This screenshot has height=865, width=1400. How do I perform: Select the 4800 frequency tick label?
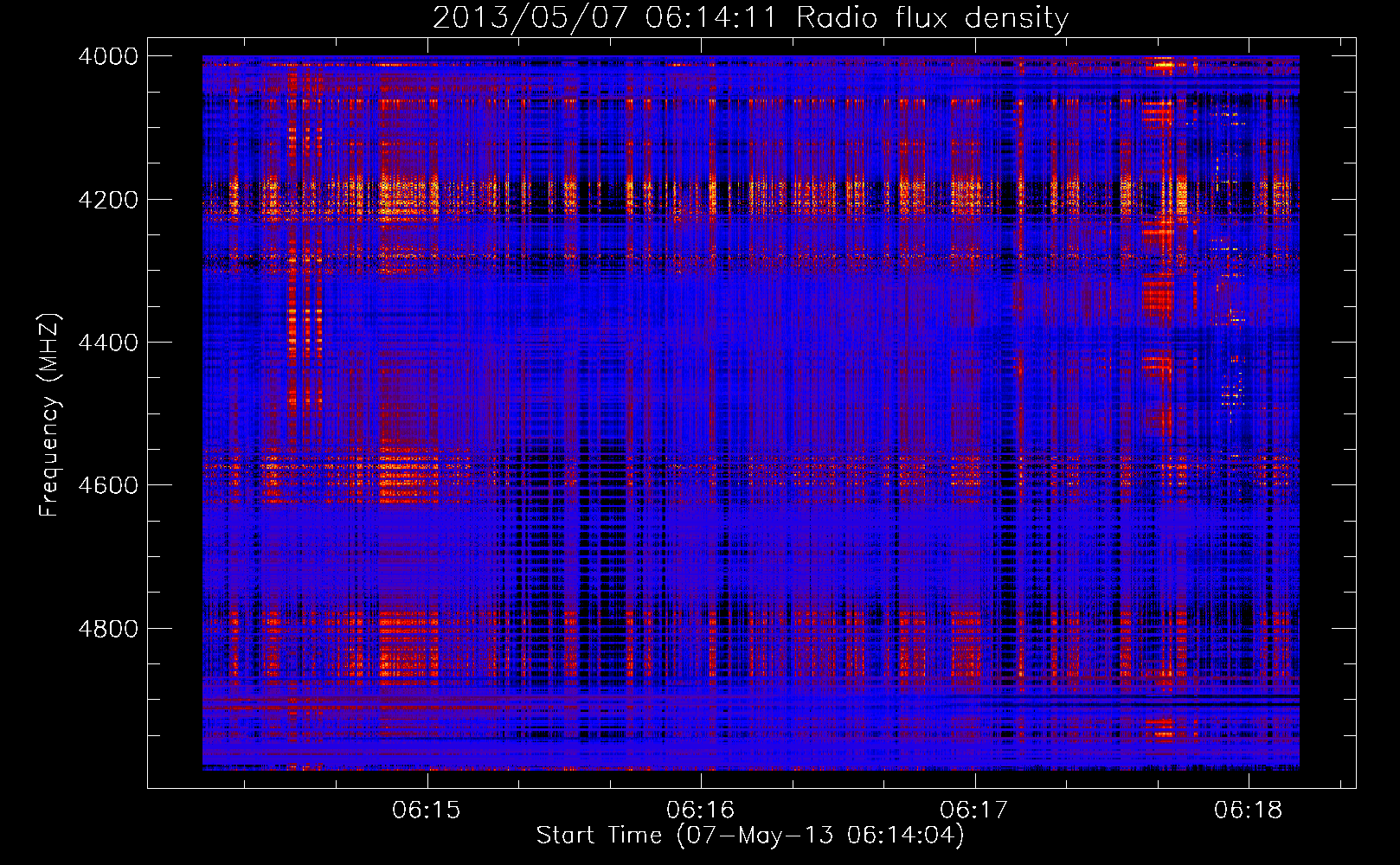point(108,629)
